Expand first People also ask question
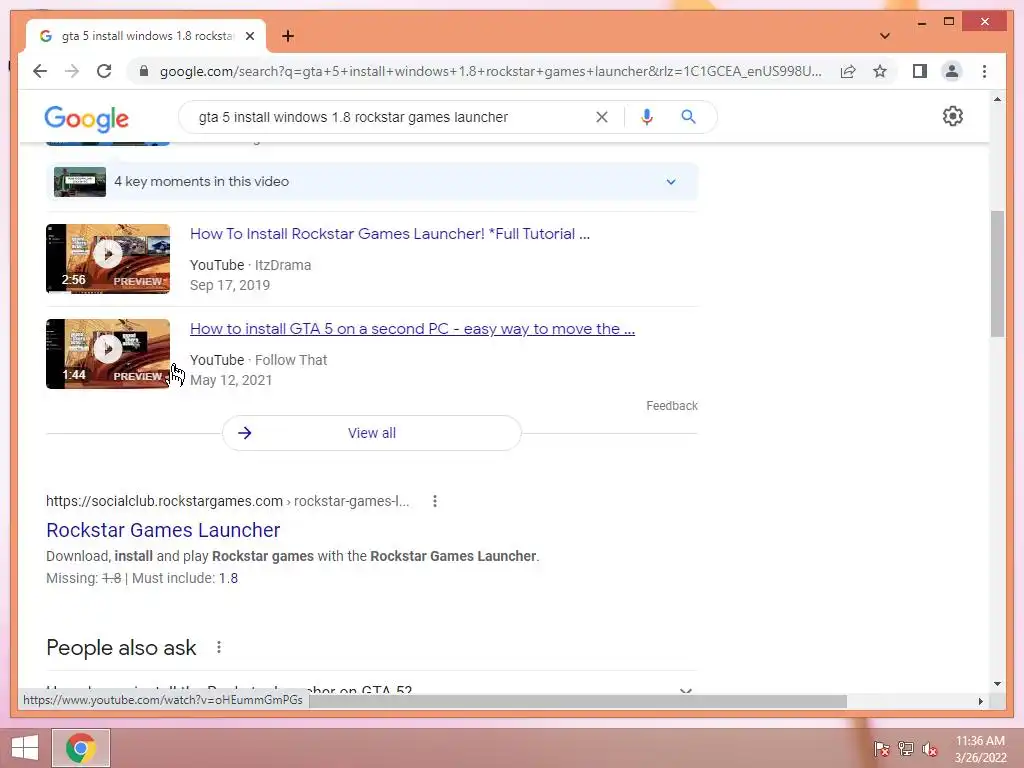1024x768 pixels. 371,690
